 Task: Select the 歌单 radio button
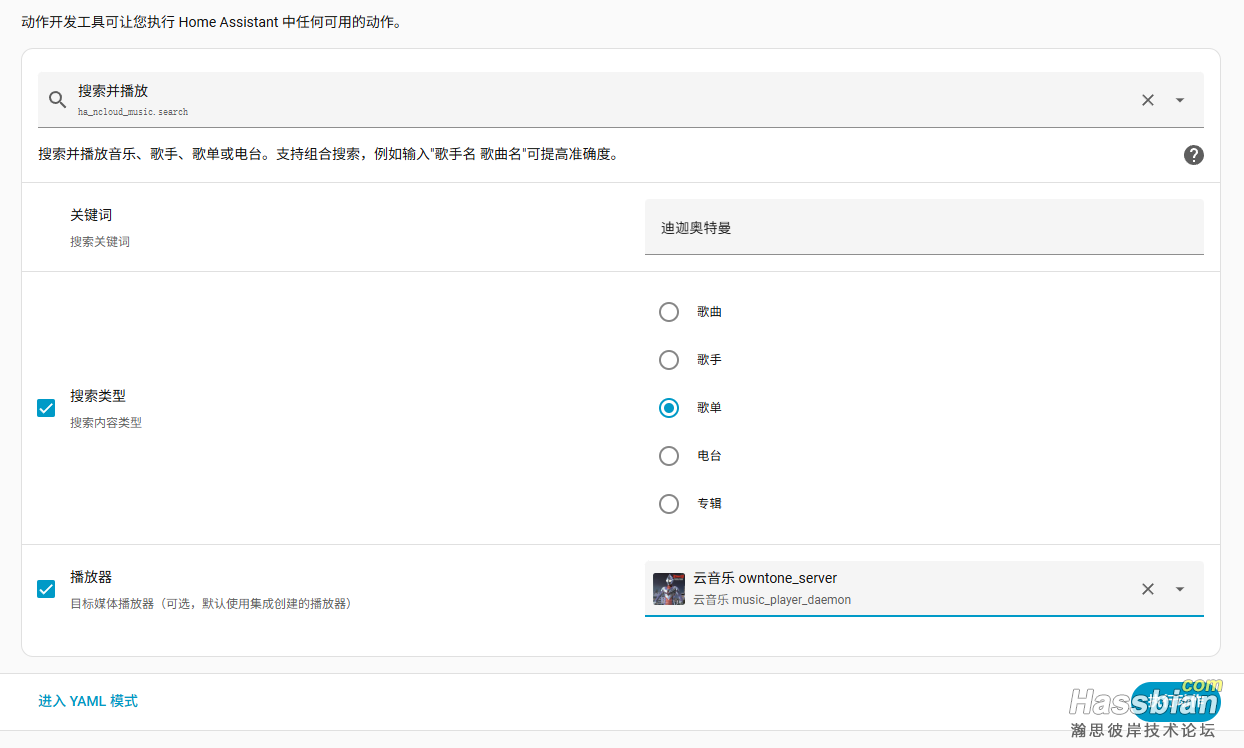pos(669,408)
